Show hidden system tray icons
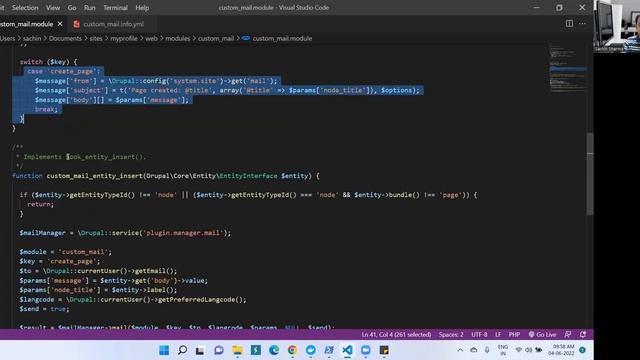 tap(460, 350)
